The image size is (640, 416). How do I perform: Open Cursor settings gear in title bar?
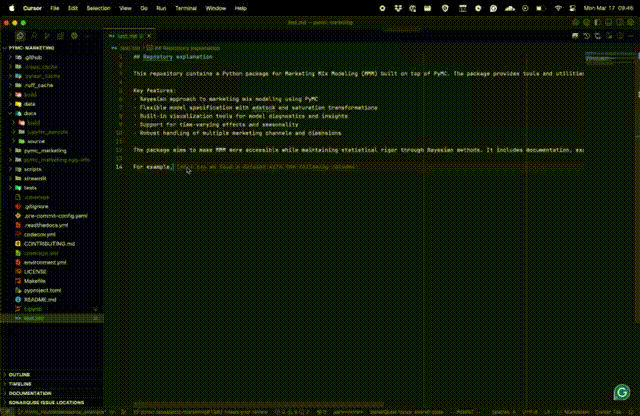[x=631, y=22]
